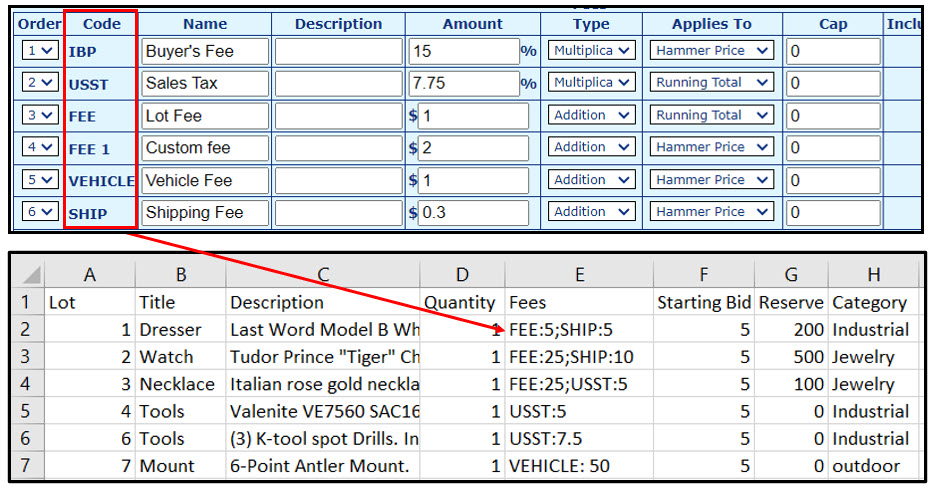Select spreadsheet row 2 header
This screenshot has height=486, width=929.
[25, 329]
